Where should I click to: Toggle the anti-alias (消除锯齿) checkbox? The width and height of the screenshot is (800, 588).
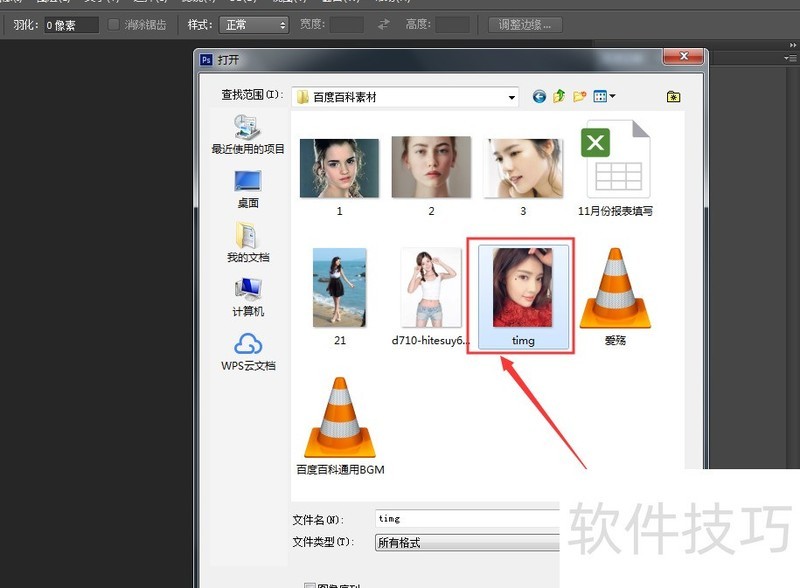click(x=114, y=24)
